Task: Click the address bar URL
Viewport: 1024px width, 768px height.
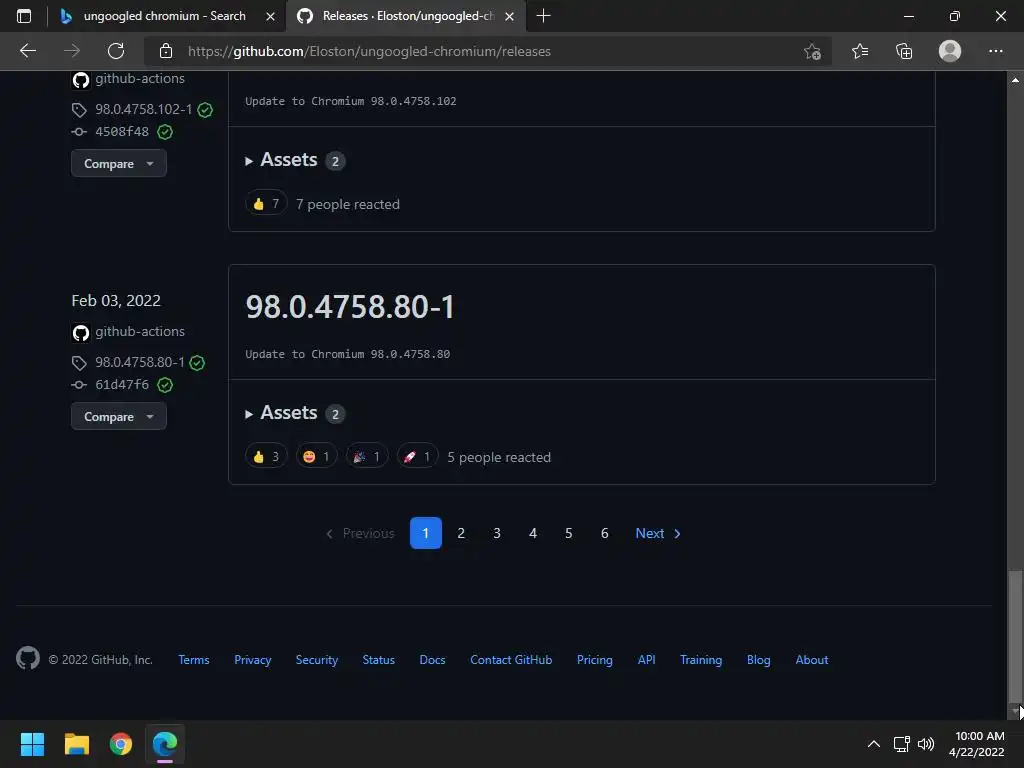Action: click(370, 51)
